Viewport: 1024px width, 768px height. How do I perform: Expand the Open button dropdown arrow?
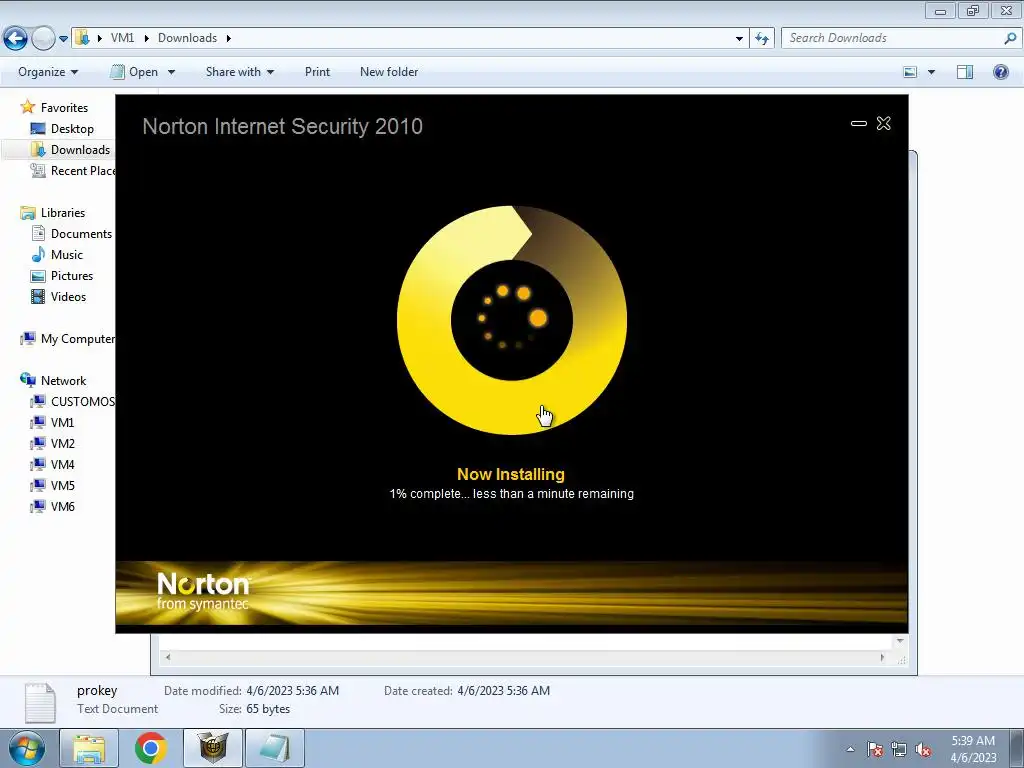(171, 72)
